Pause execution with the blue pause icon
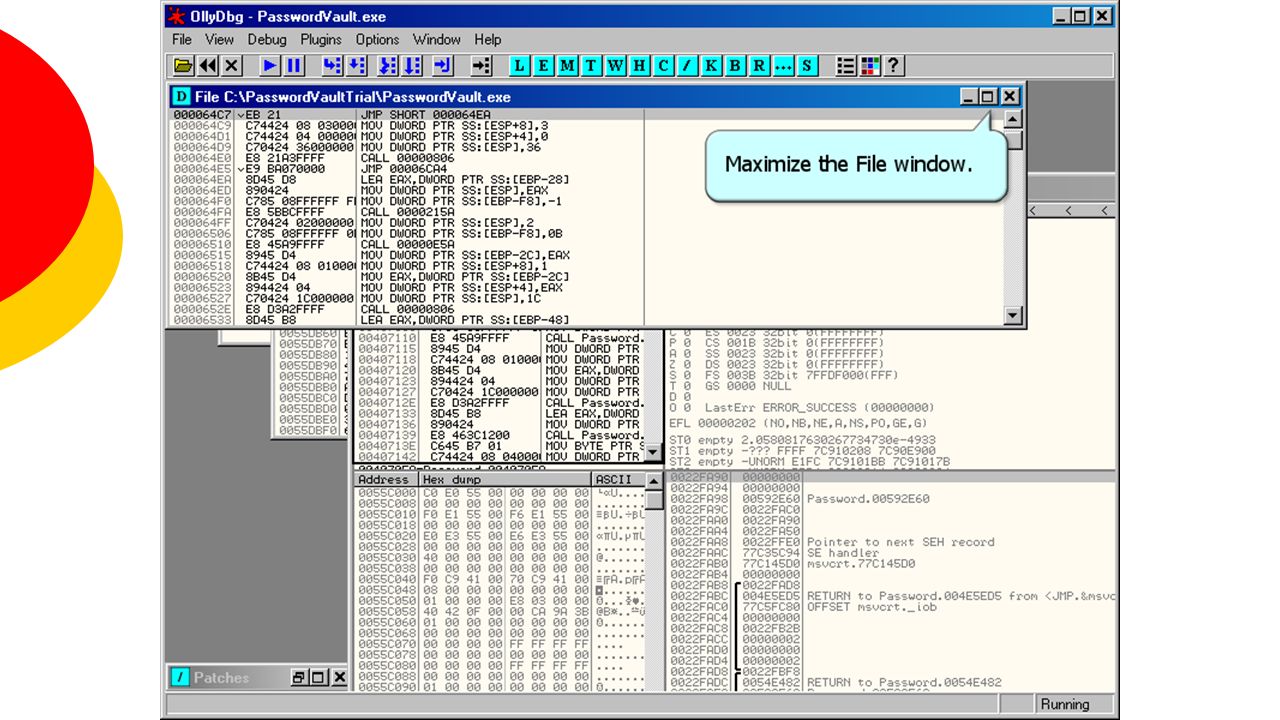The image size is (1280, 720). pyautogui.click(x=294, y=65)
